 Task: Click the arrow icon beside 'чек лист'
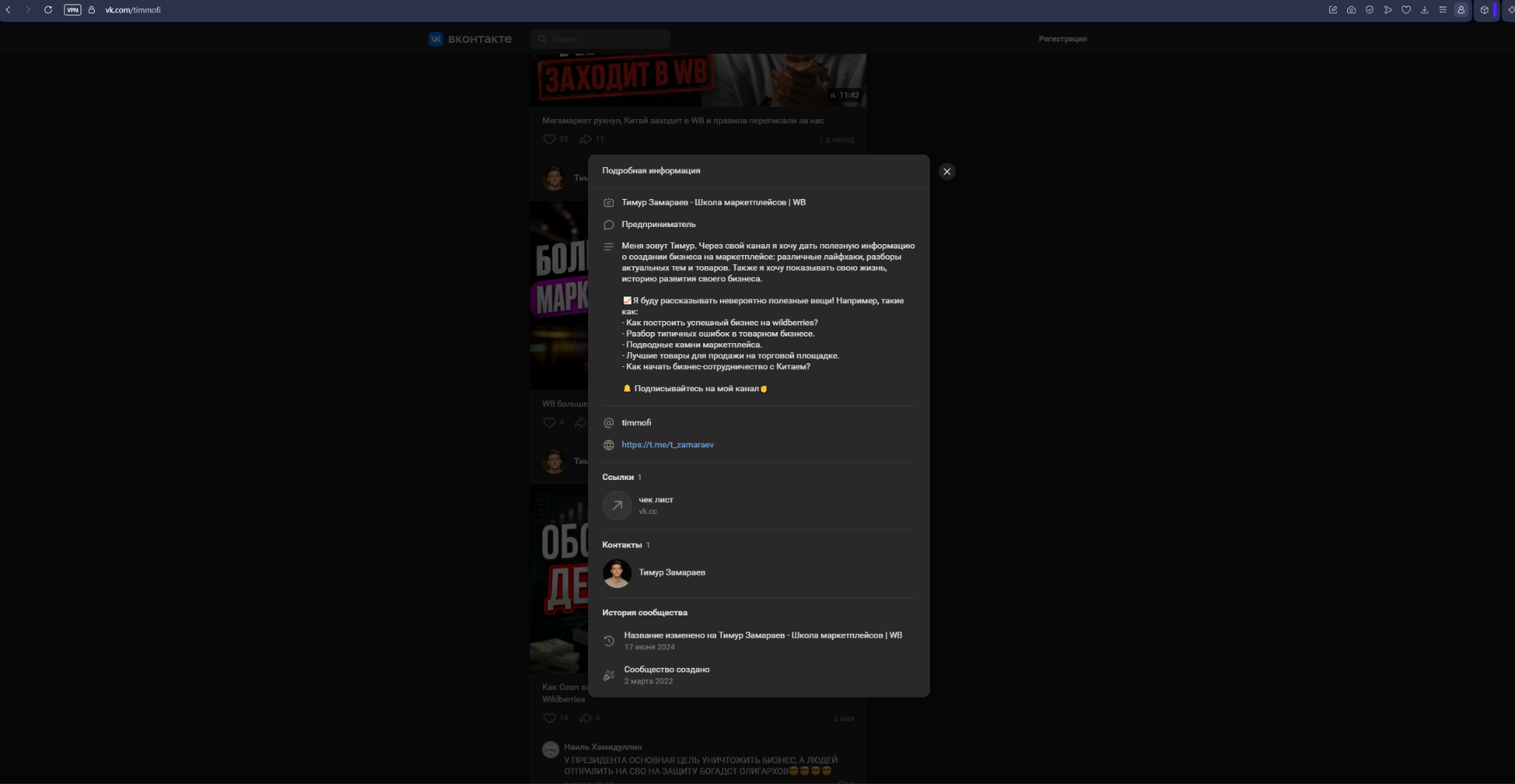point(617,506)
